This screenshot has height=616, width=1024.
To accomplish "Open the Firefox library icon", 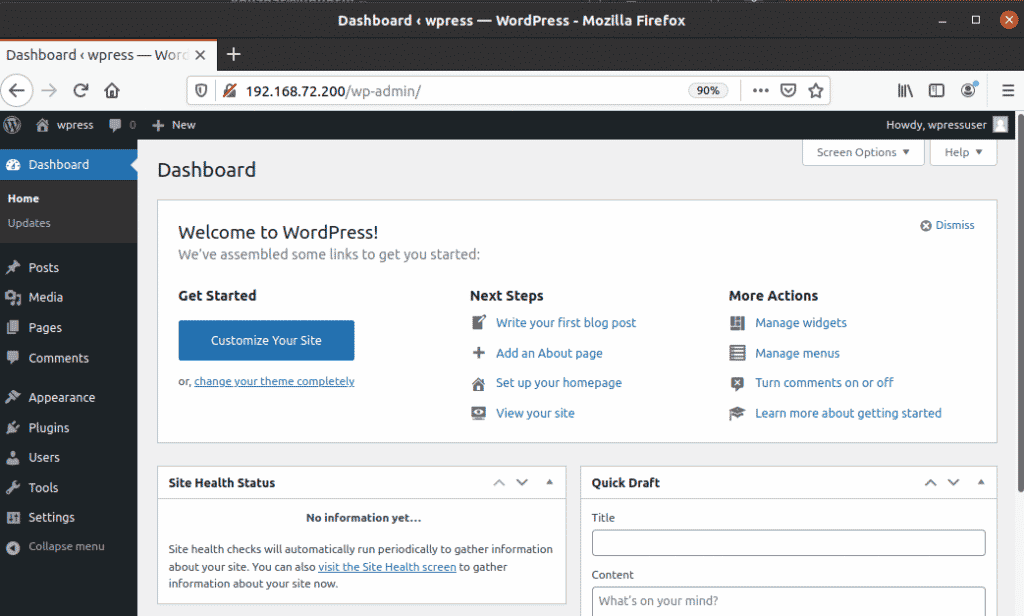I will coord(905,91).
